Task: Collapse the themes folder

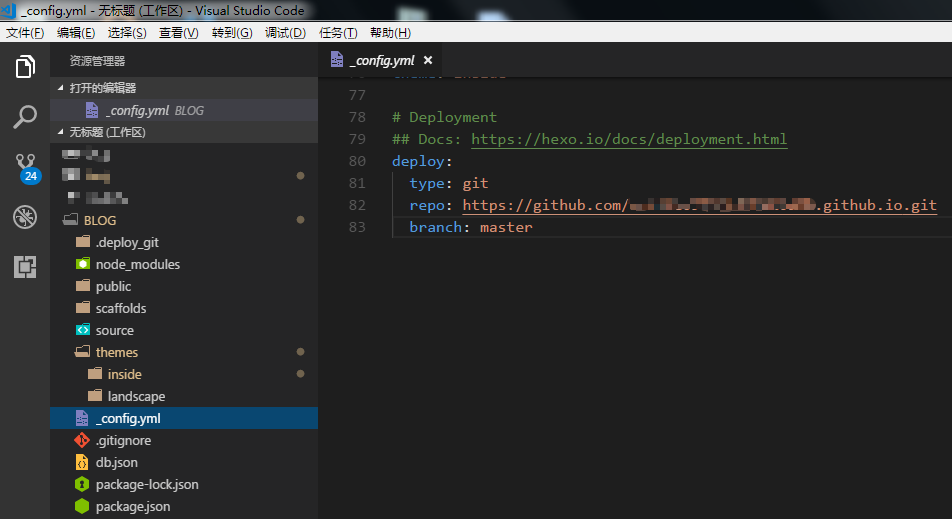Action: click(184, 352)
